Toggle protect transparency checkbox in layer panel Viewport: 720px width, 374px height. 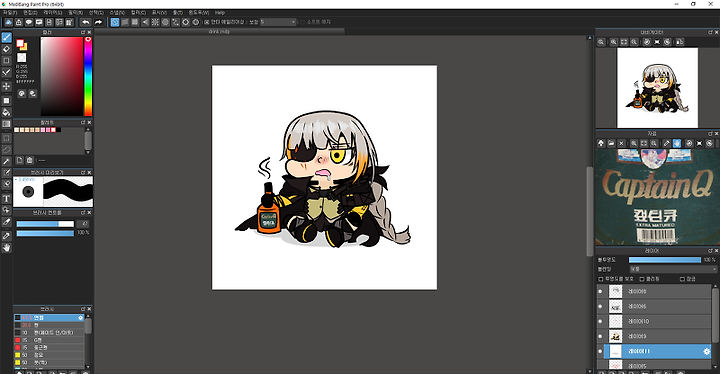coord(601,279)
